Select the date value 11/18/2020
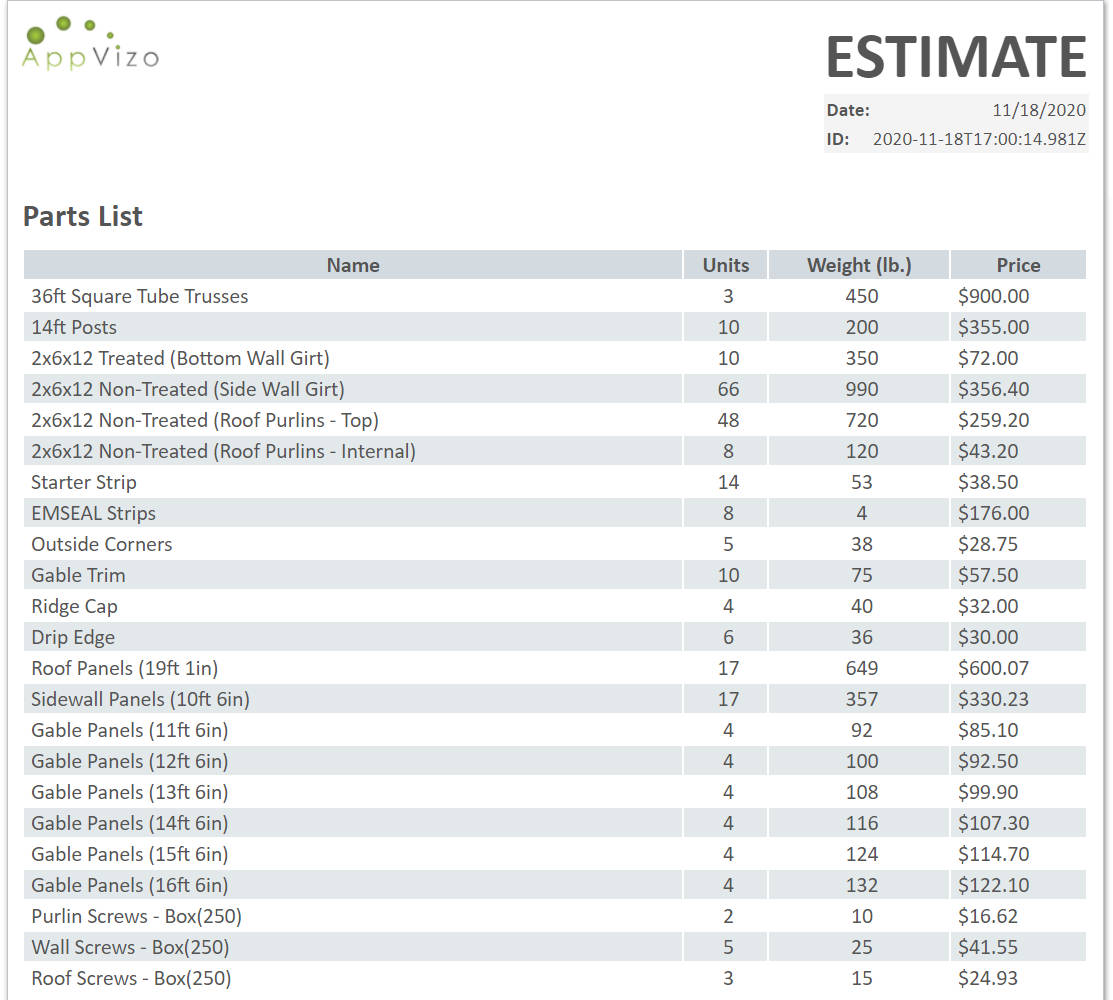 click(1039, 110)
